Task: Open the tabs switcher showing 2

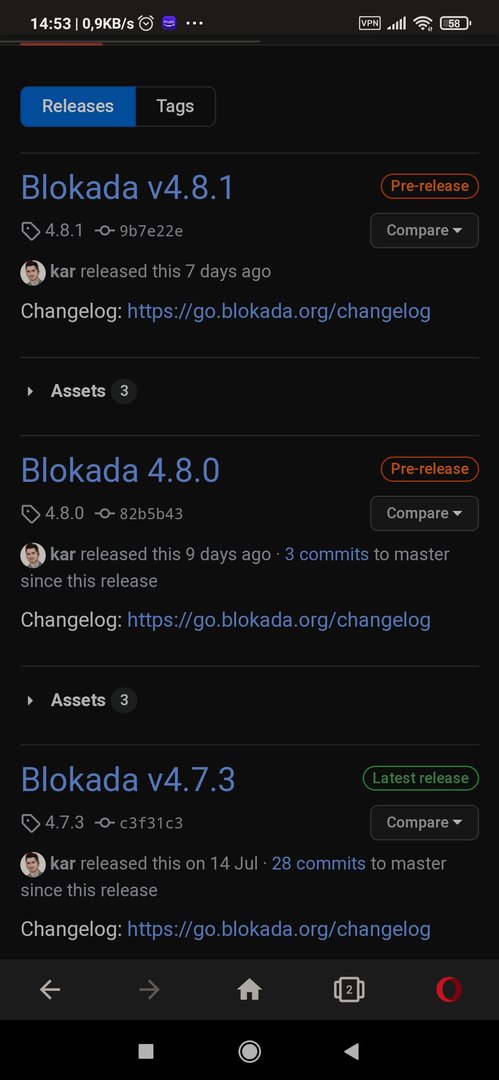Action: [349, 990]
